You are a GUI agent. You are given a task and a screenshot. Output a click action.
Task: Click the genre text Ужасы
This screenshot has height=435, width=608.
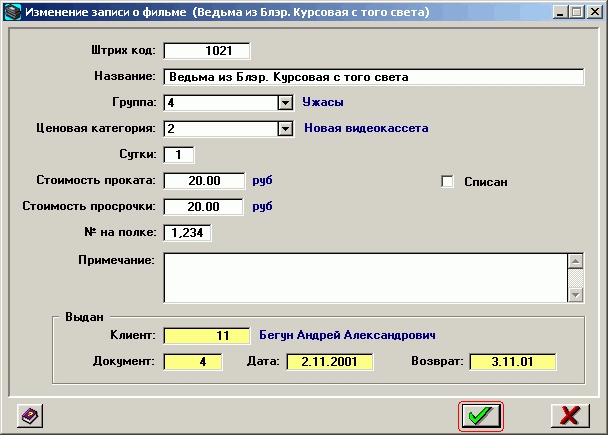[323, 102]
